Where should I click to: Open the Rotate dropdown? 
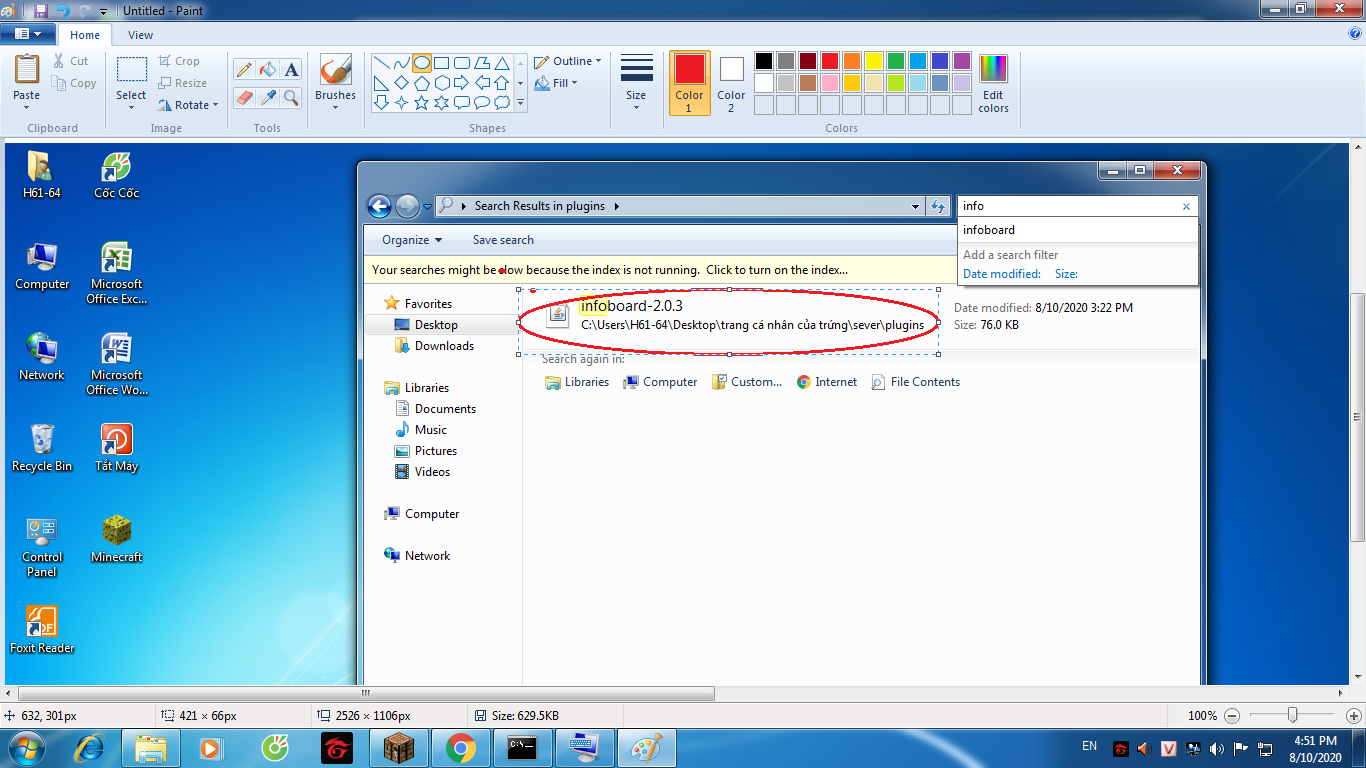click(x=188, y=105)
